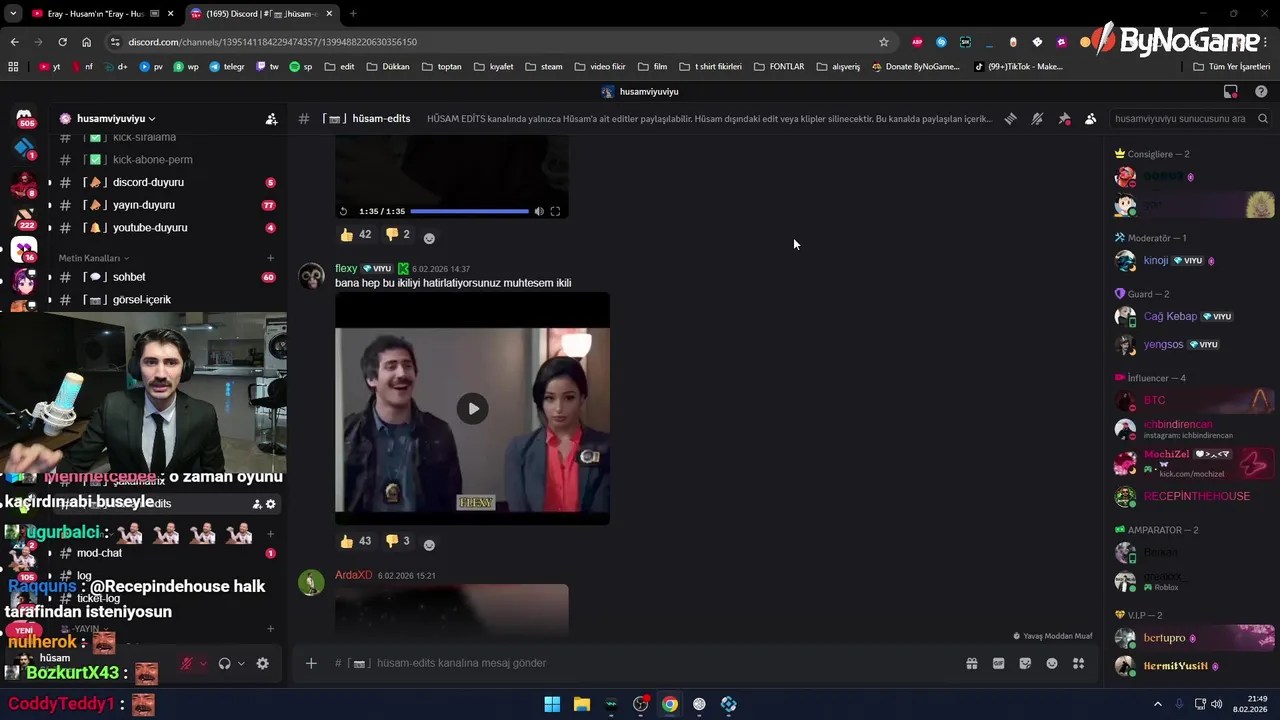1280x720 pixels.
Task: Open the görsel-içerik channel
Action: pos(166,300)
